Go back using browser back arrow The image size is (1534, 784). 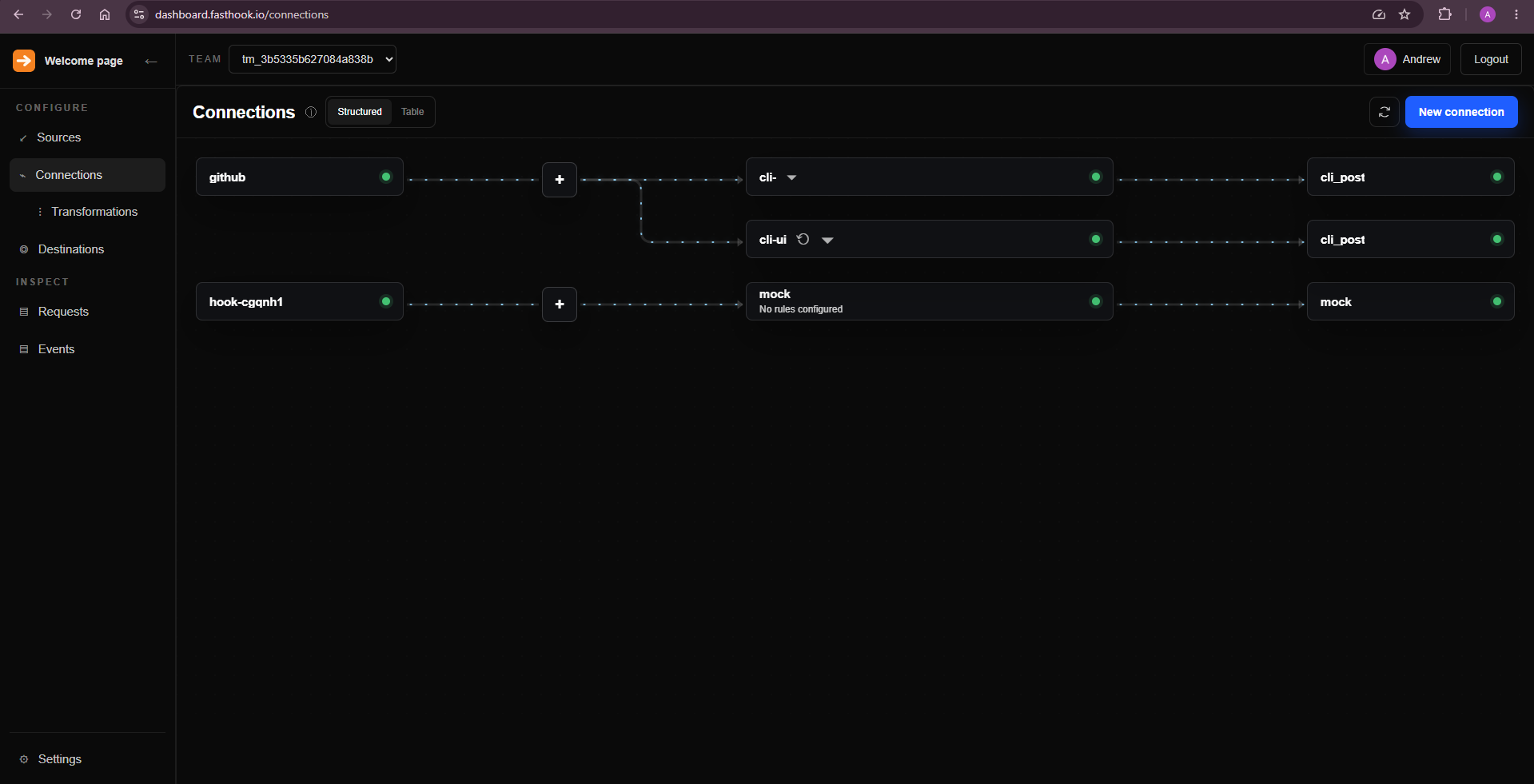point(18,14)
